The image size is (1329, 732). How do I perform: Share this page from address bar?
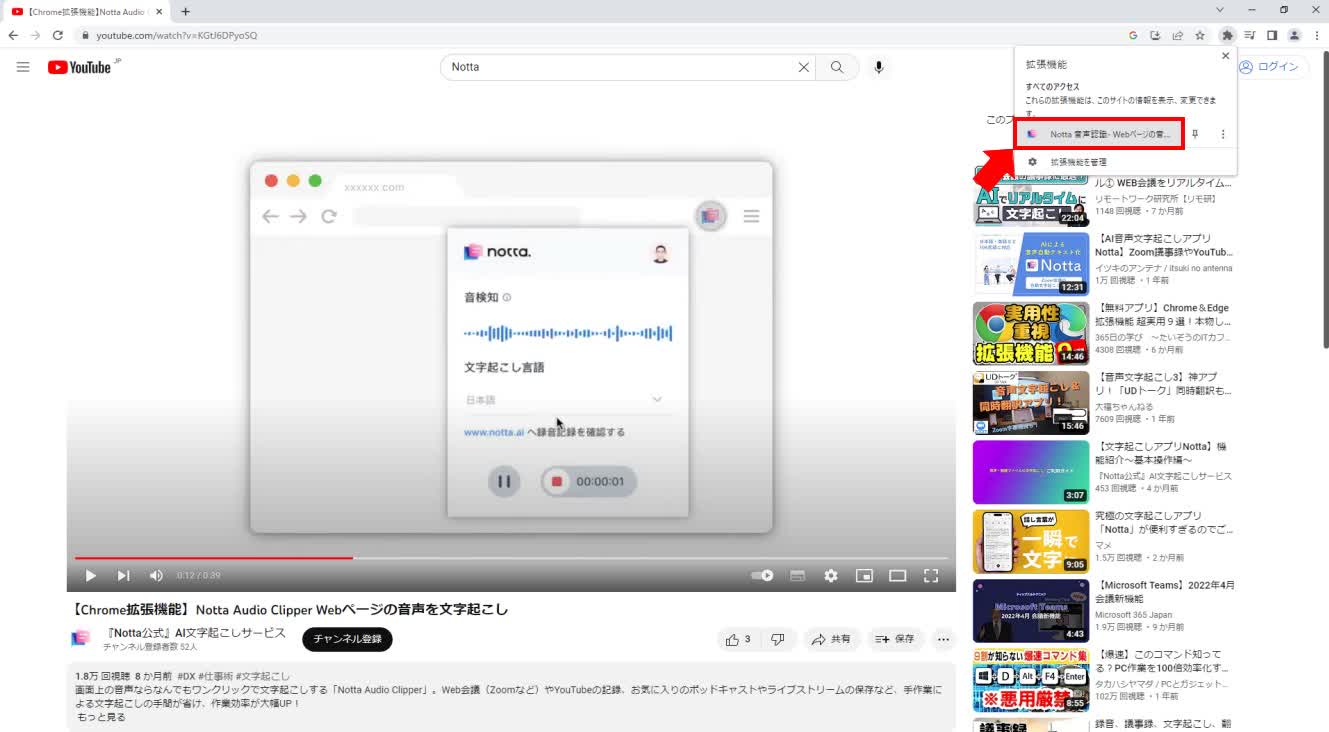coord(1178,35)
